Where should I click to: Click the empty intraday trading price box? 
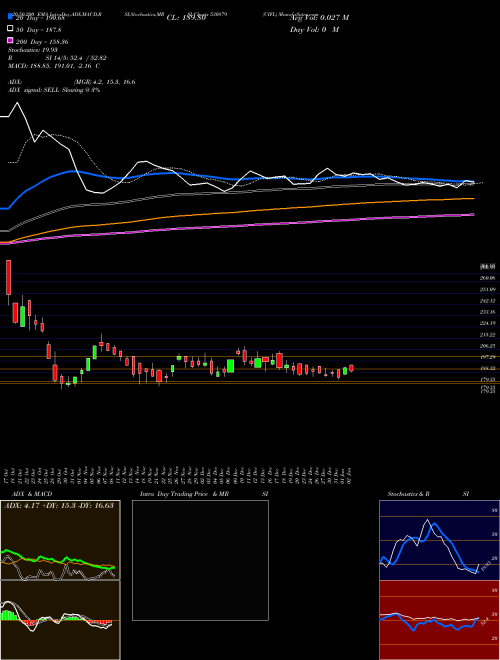[200, 560]
